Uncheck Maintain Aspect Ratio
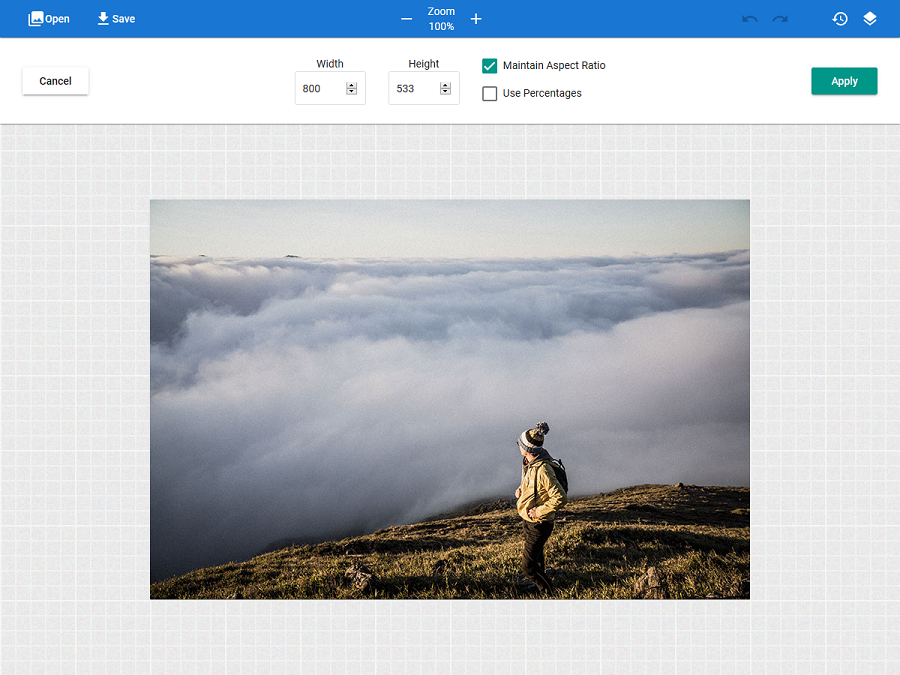This screenshot has height=675, width=900. 489,66
